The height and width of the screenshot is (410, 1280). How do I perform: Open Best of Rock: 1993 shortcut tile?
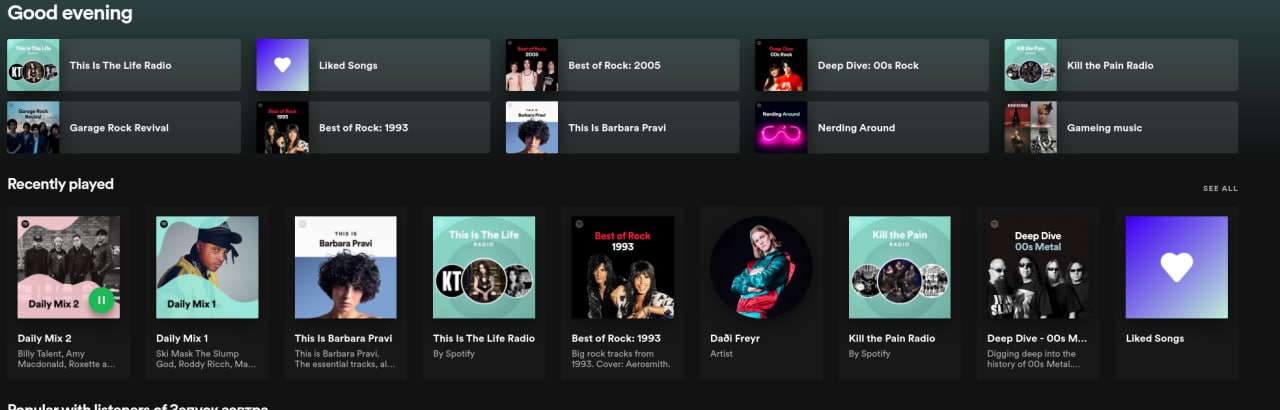click(x=373, y=127)
